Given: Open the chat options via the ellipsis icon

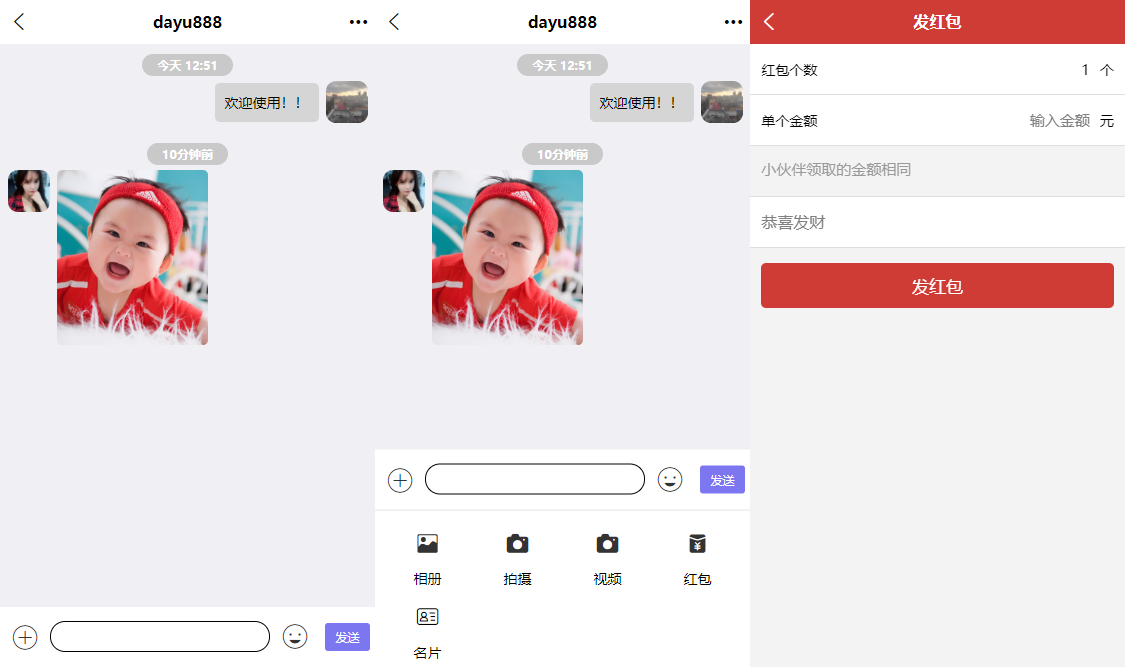Looking at the screenshot, I should [732, 21].
